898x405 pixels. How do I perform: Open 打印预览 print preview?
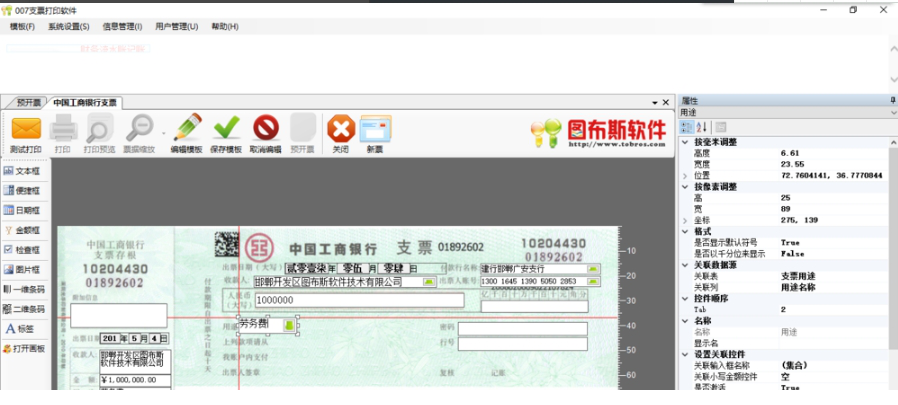pyautogui.click(x=99, y=128)
